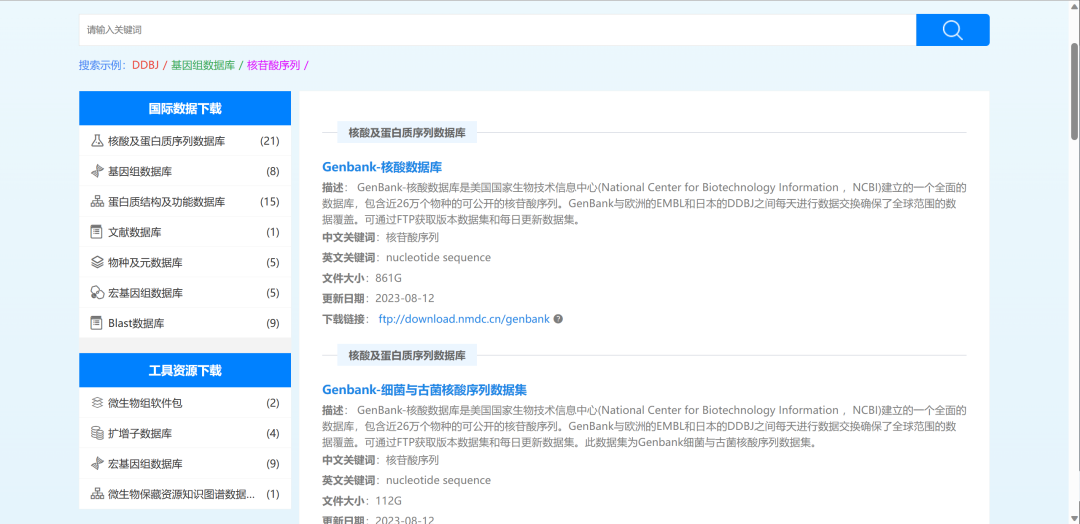Screen dimensions: 1080x524
Task: Click the icon beside Blast数据库
Action: (x=97, y=323)
